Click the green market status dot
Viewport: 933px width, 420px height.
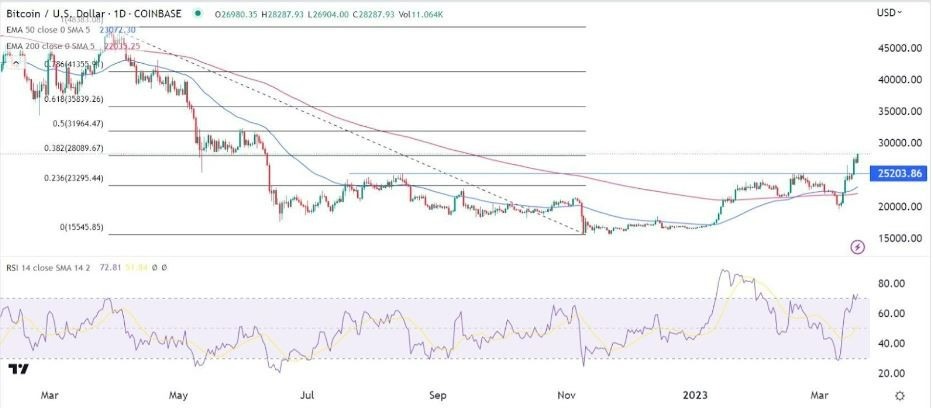point(198,13)
